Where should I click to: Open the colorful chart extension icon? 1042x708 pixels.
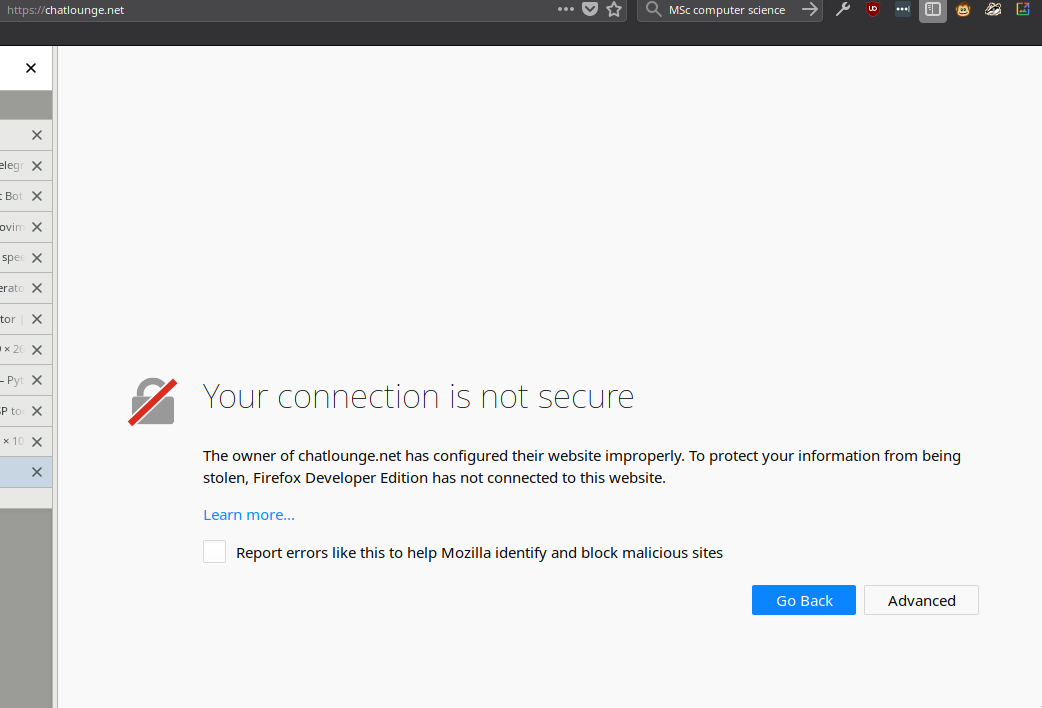(x=1023, y=10)
